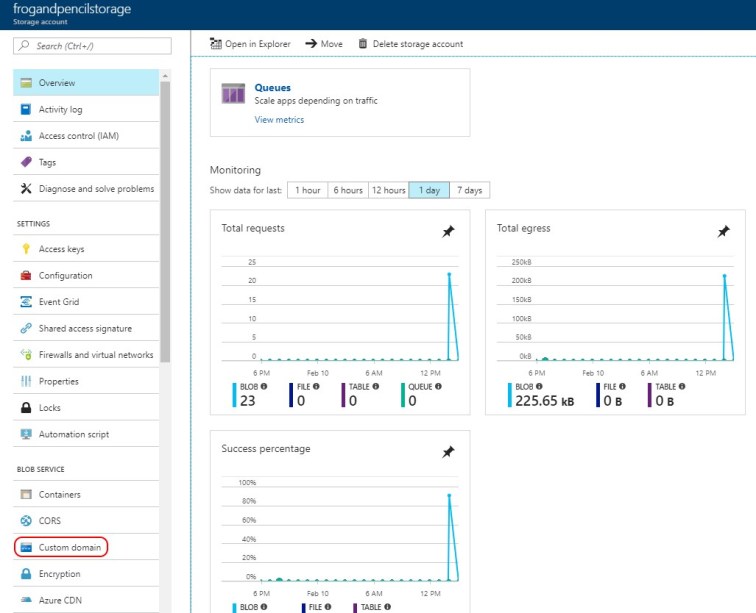Pin the Total egress chart to dashboard
Screen dimensions: 756x613
tap(723, 232)
